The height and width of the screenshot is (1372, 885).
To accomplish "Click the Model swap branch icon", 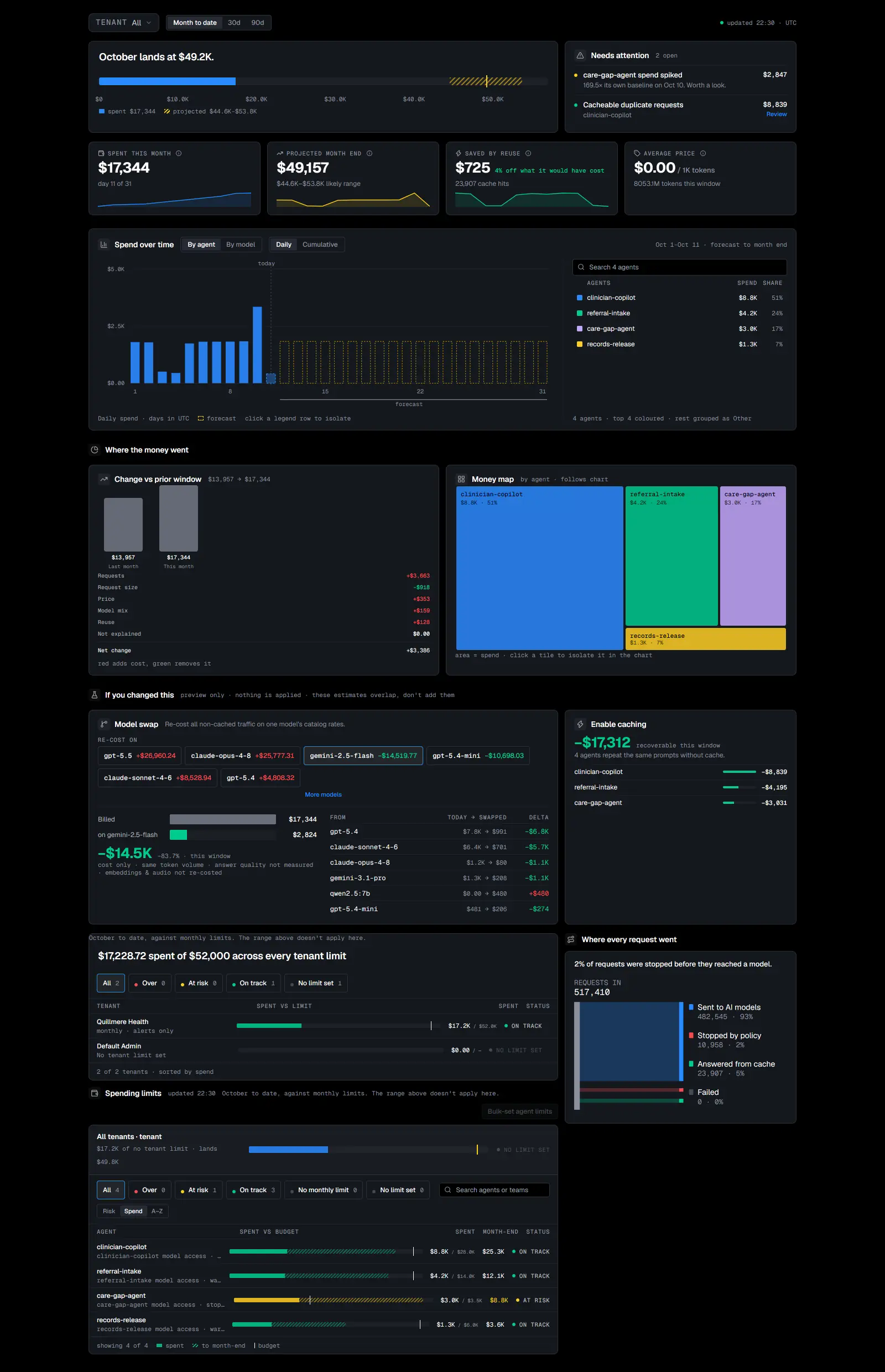I will [103, 724].
